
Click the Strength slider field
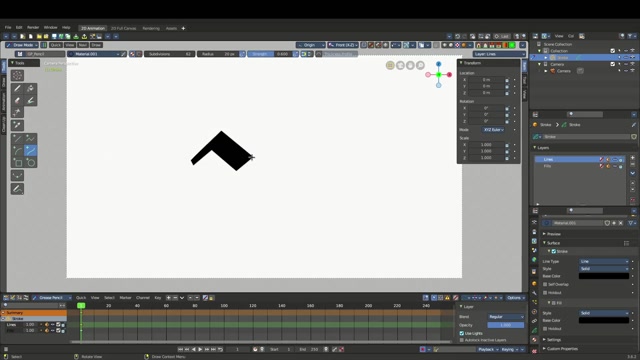(270, 54)
